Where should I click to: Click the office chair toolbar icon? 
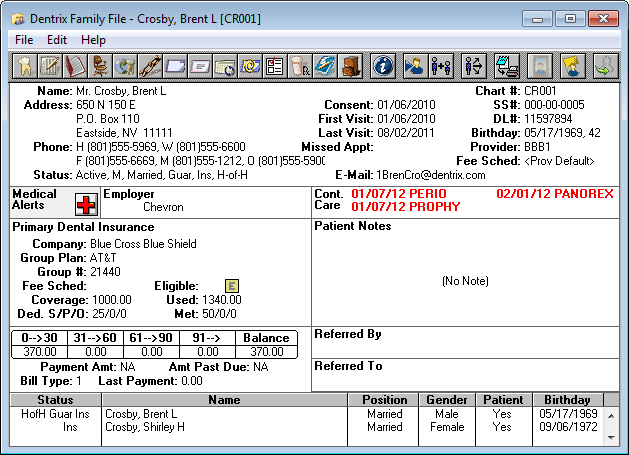99,66
